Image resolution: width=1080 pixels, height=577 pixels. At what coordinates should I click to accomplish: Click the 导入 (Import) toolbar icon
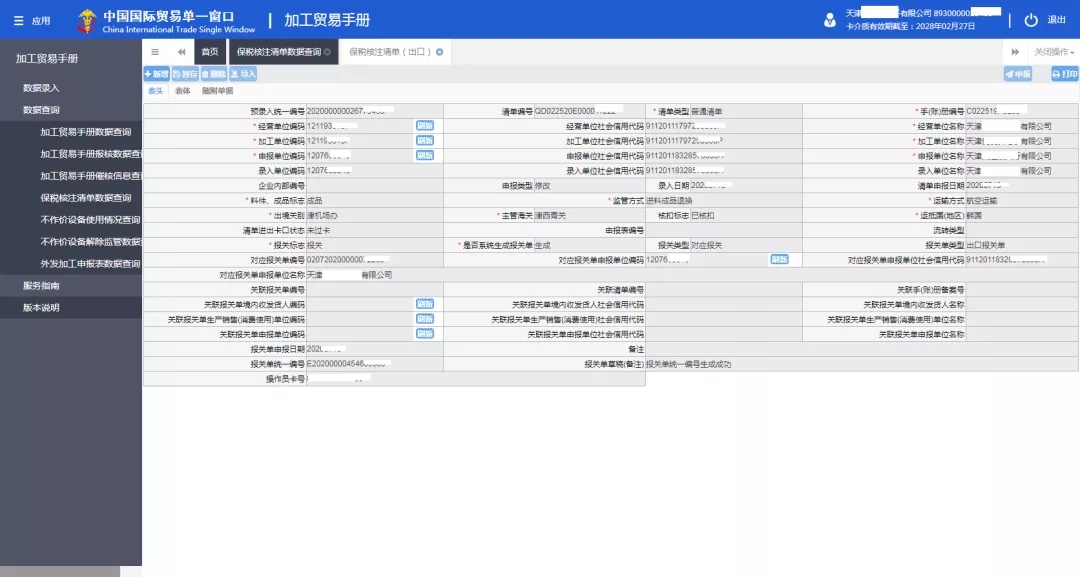(242, 73)
